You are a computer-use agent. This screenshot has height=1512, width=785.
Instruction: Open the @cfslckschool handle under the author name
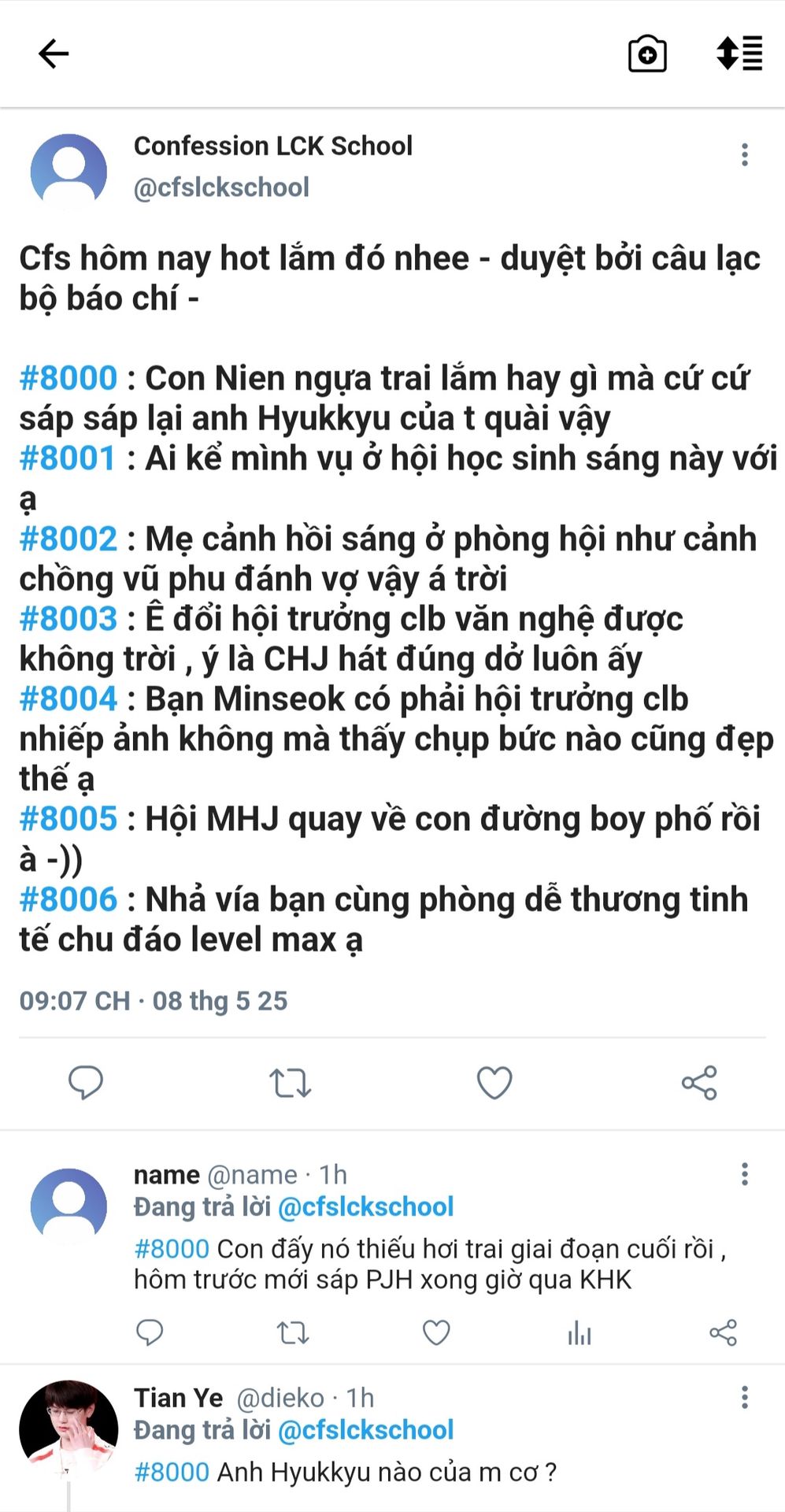click(221, 187)
